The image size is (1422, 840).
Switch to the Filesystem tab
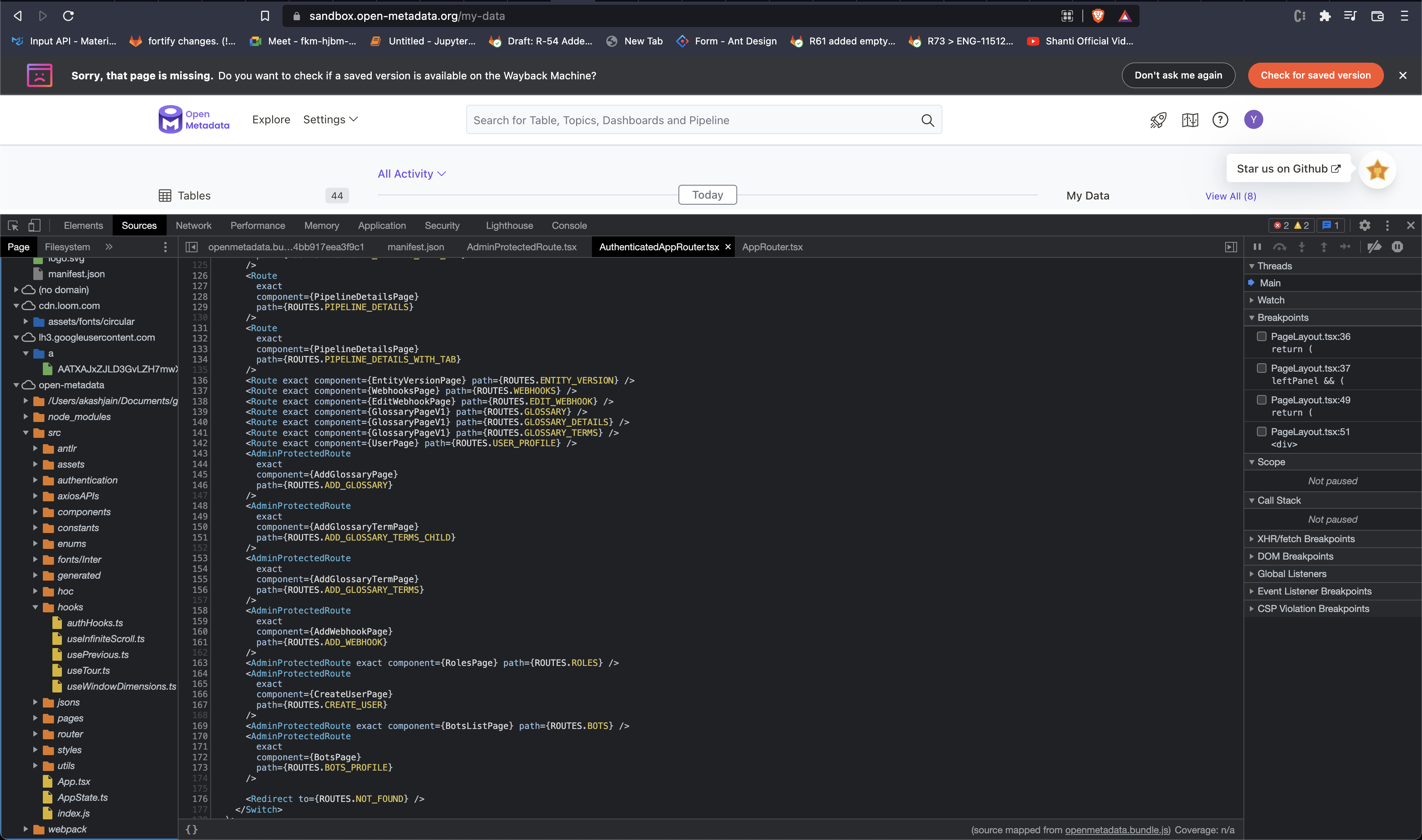(67, 247)
